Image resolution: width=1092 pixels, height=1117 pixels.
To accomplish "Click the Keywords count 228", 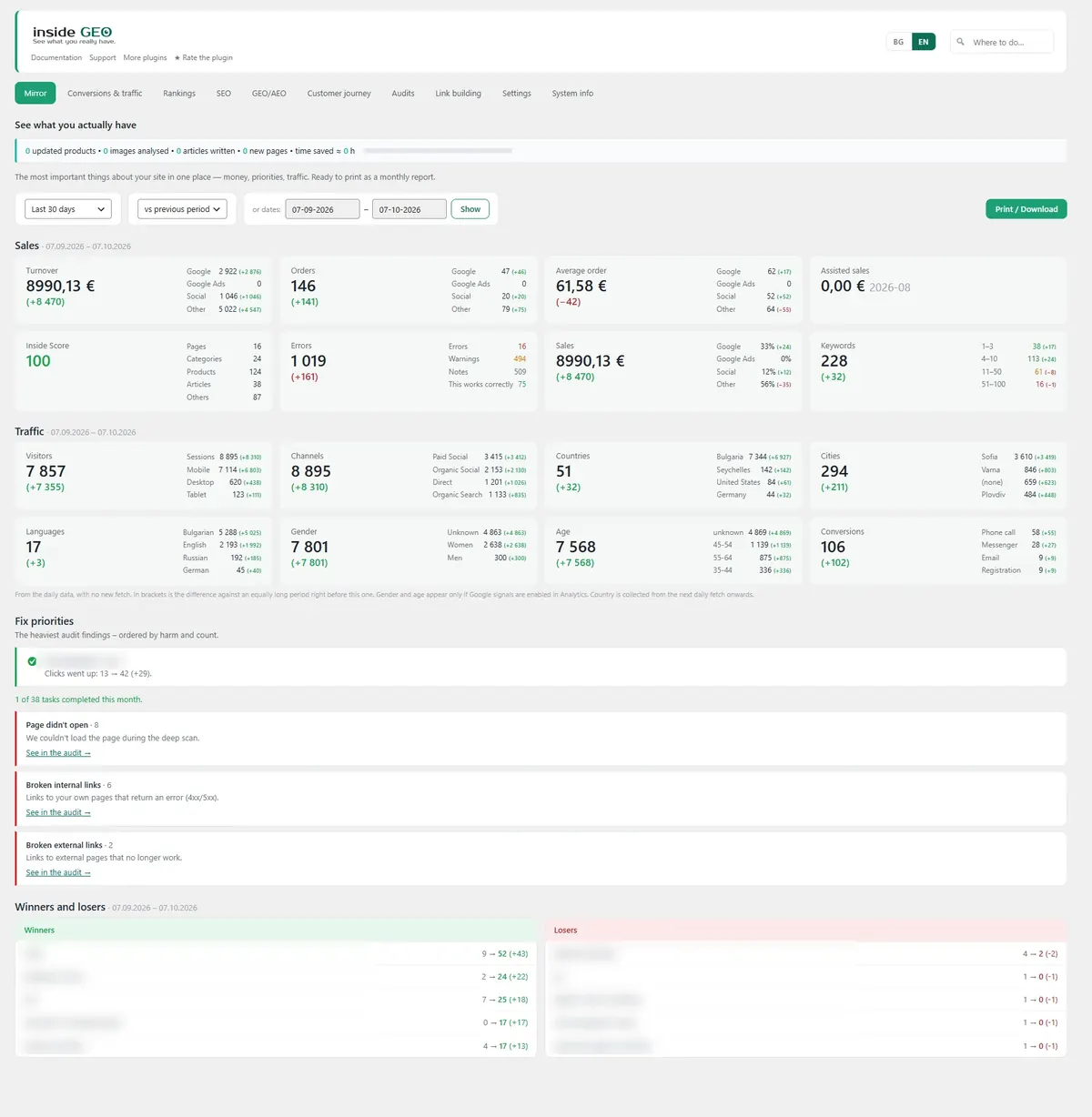I will tap(834, 361).
